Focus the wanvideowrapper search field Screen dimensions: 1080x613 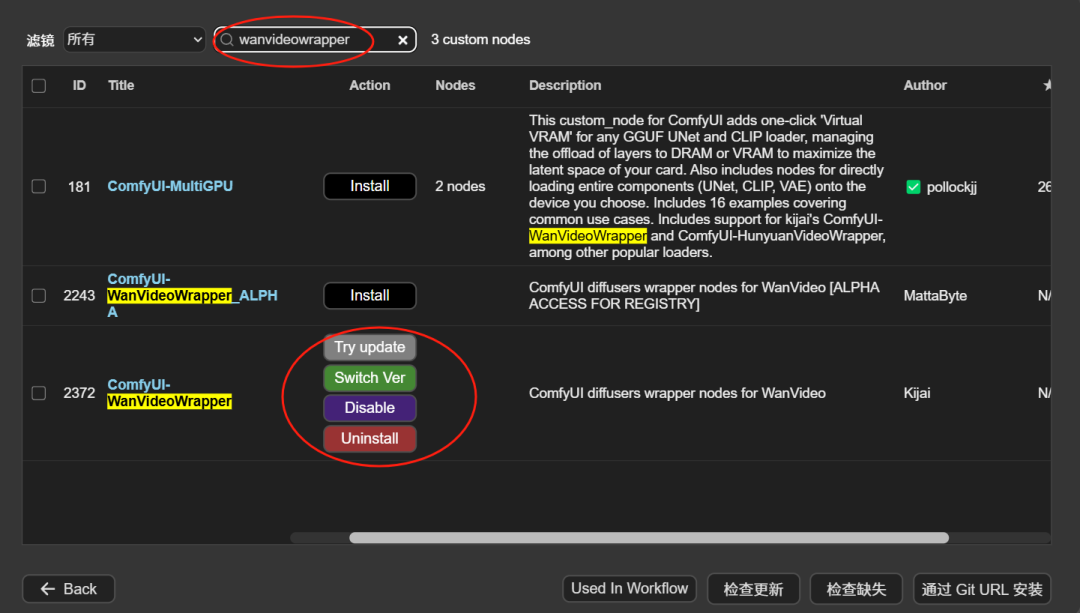(310, 40)
